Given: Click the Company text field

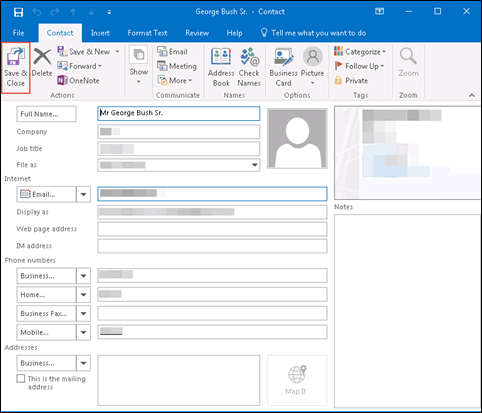Looking at the screenshot, I should click(179, 132).
